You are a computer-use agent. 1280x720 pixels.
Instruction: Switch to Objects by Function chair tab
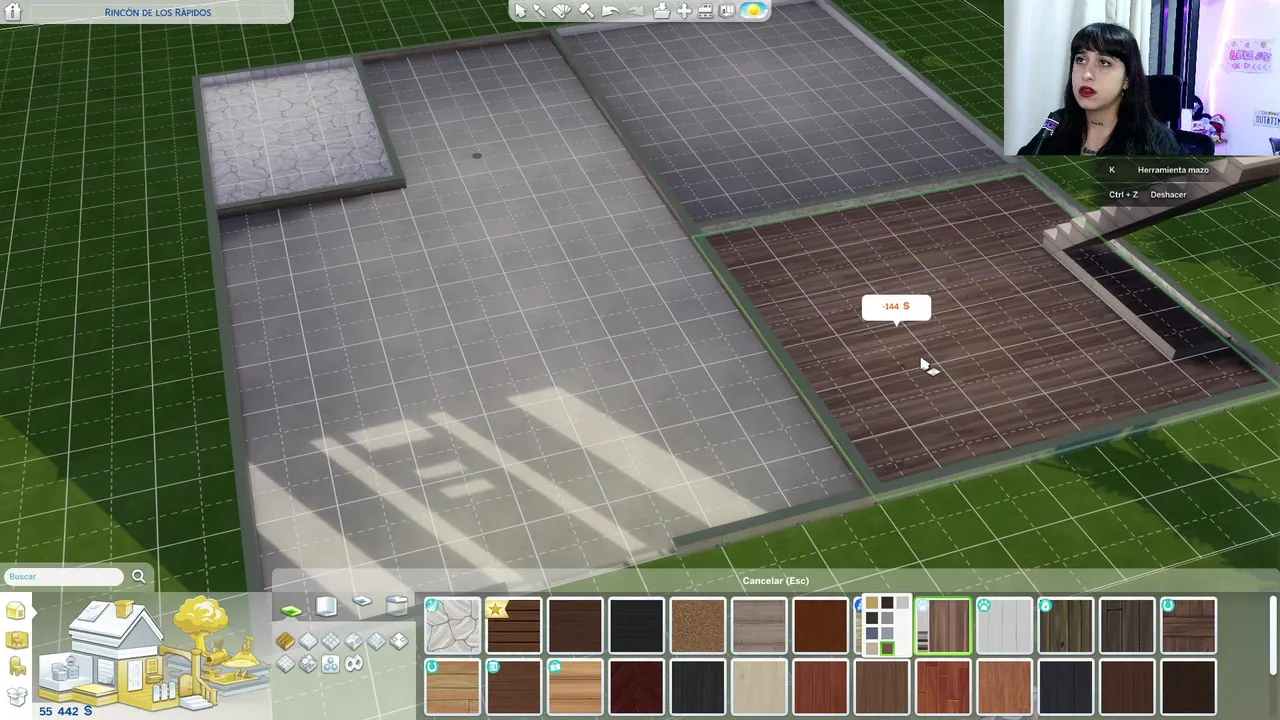pyautogui.click(x=16, y=668)
